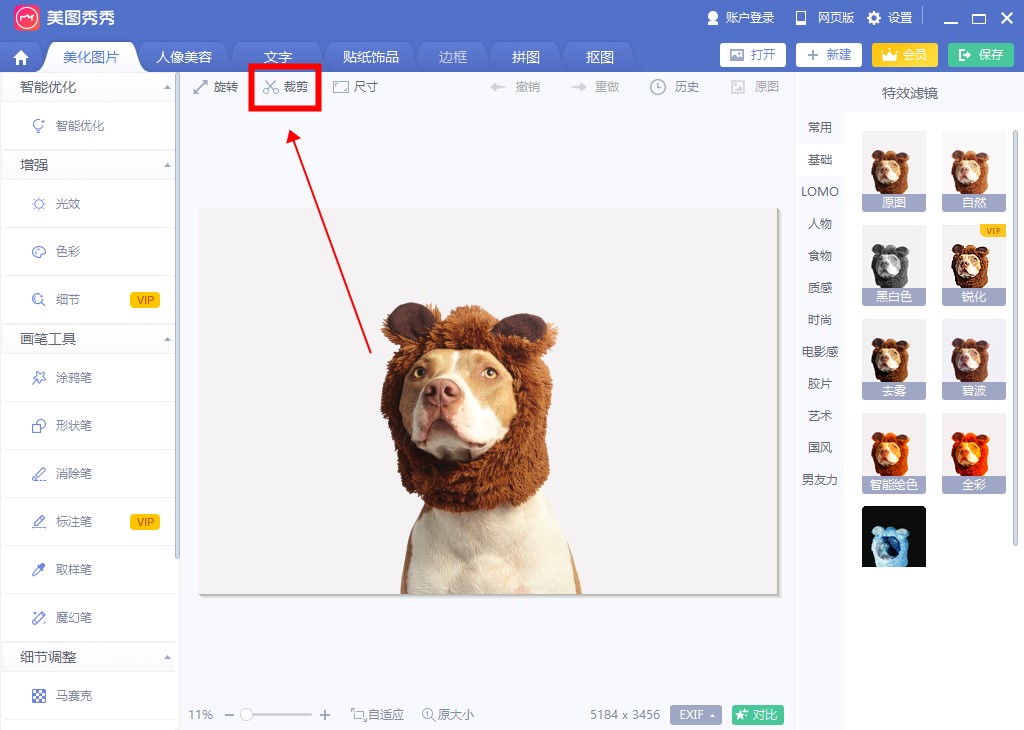
Task: Toggle 原图 original image view
Action: [755, 87]
